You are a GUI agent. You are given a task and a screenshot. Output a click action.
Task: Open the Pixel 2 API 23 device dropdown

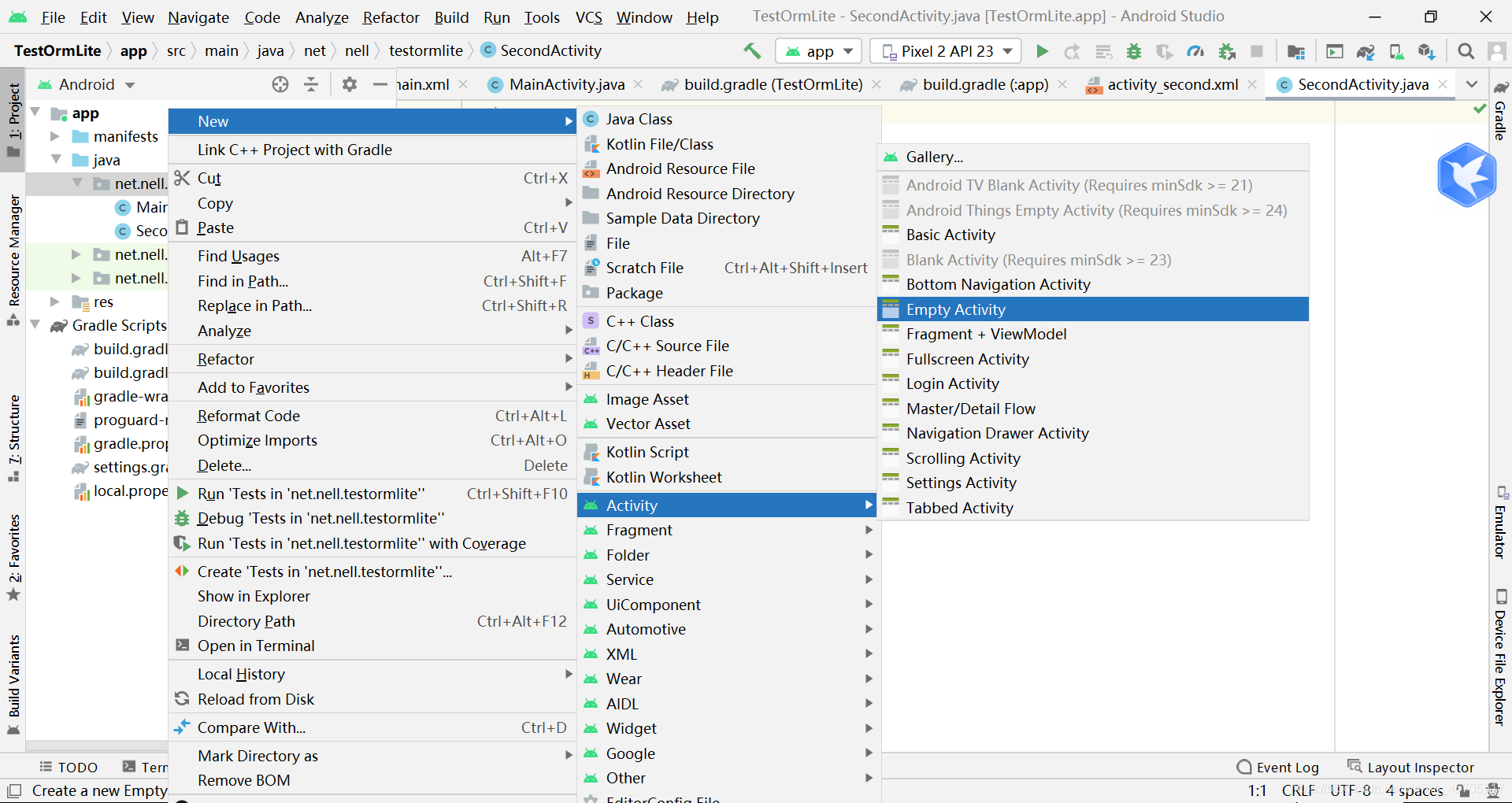pos(946,51)
